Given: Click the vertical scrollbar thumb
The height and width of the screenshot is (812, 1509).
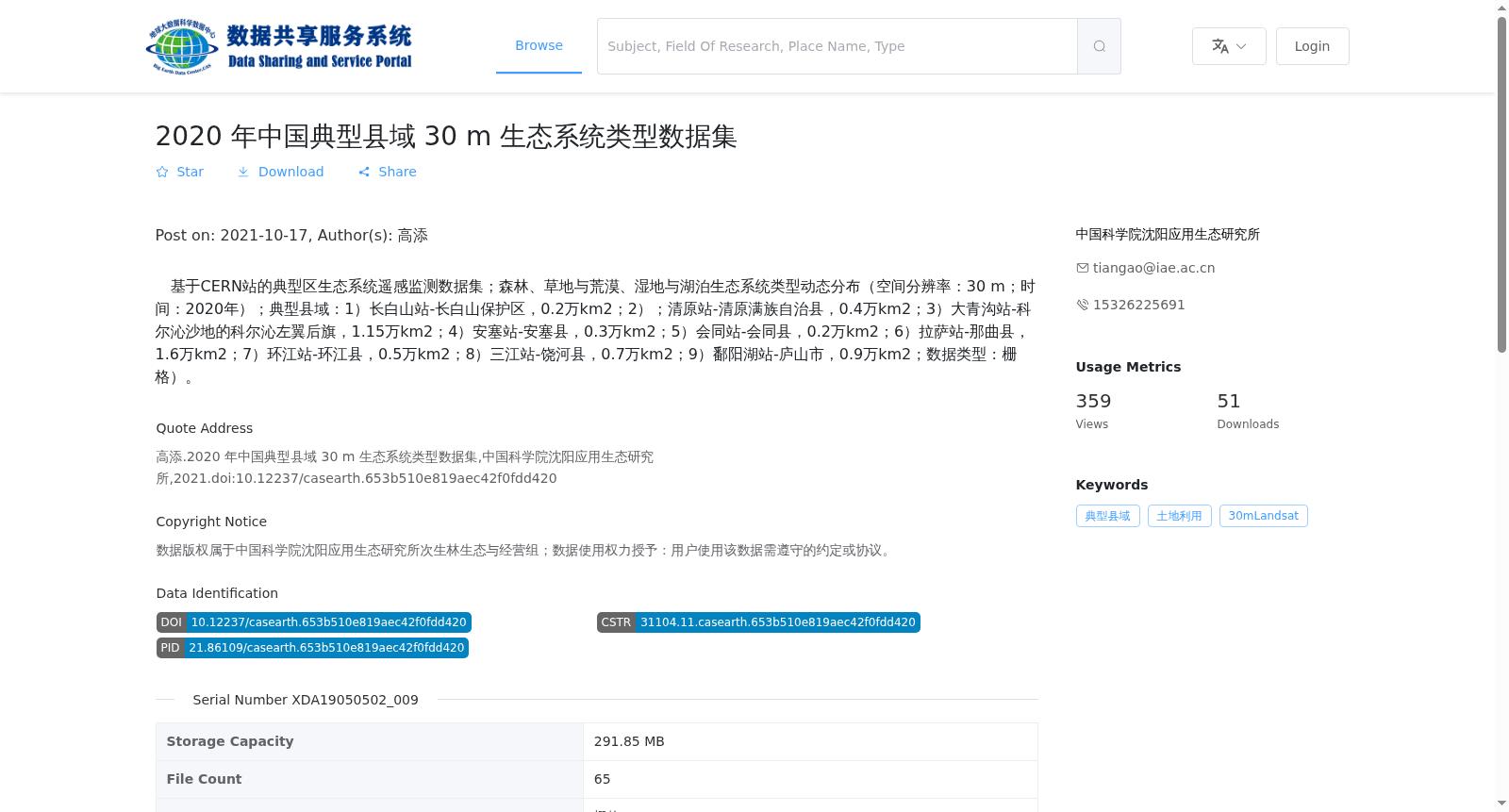Looking at the screenshot, I should pyautogui.click(x=1501, y=185).
